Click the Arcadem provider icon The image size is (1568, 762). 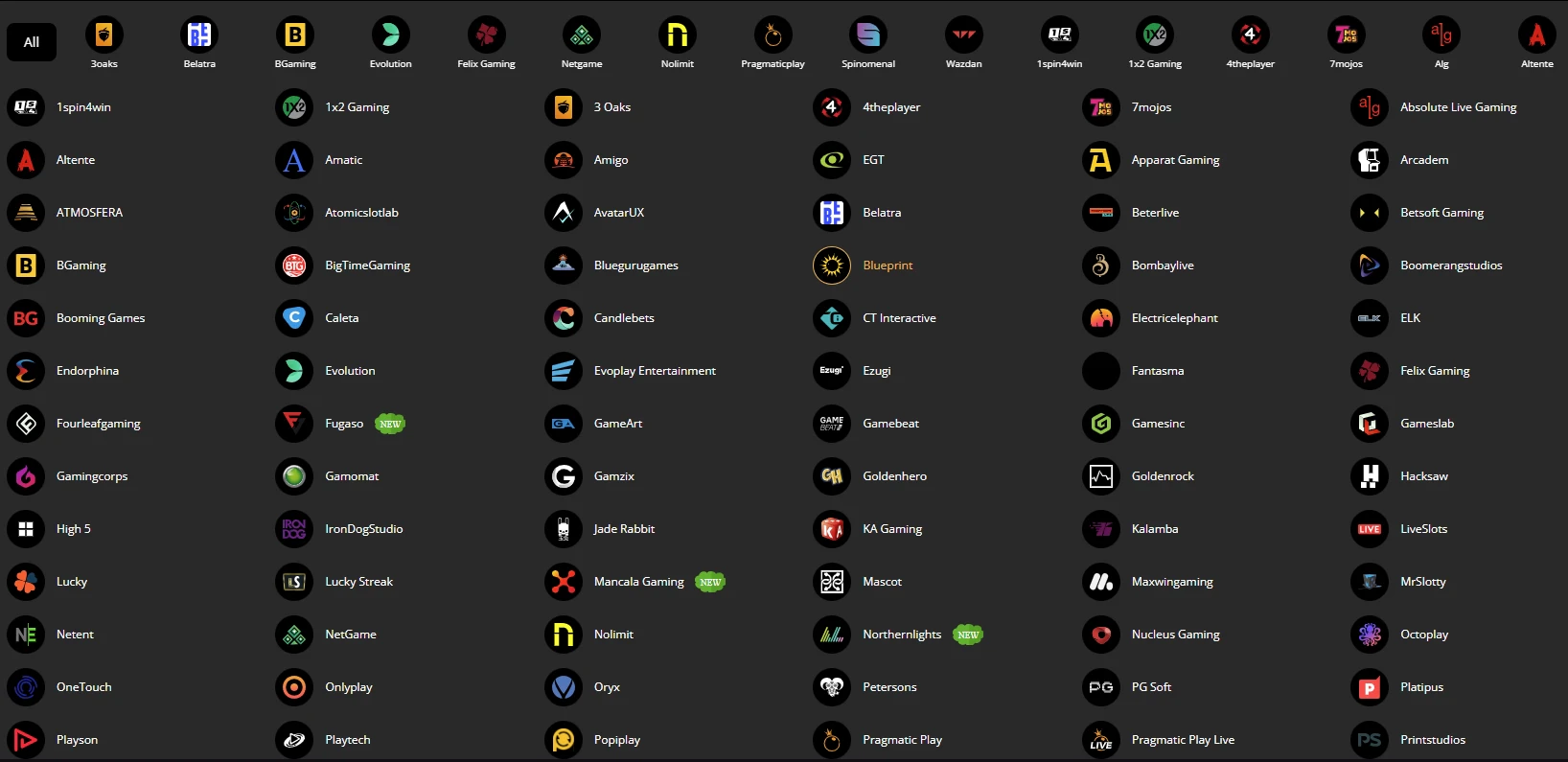1370,160
